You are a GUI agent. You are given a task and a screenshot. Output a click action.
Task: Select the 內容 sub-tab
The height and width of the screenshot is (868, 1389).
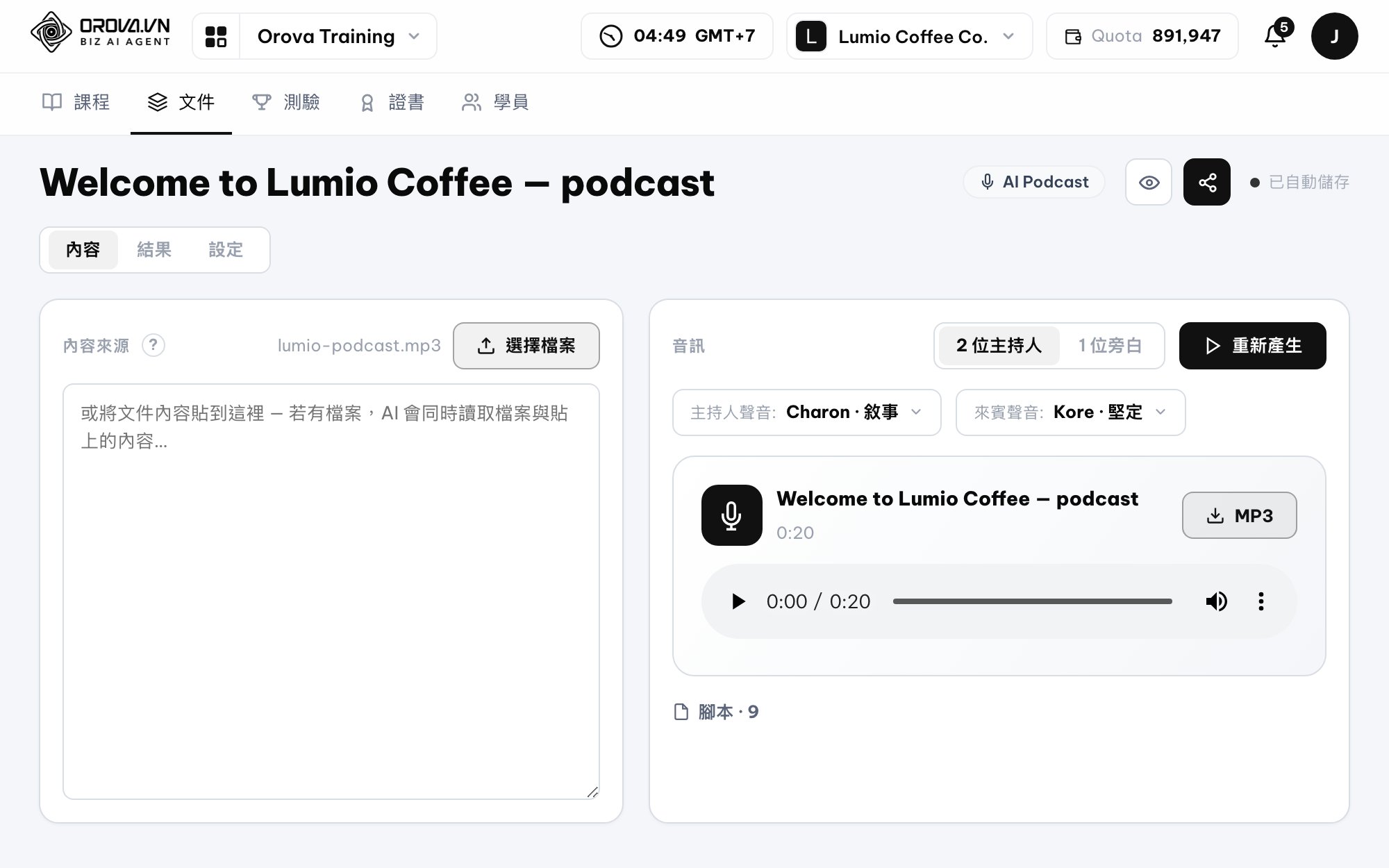(x=83, y=250)
